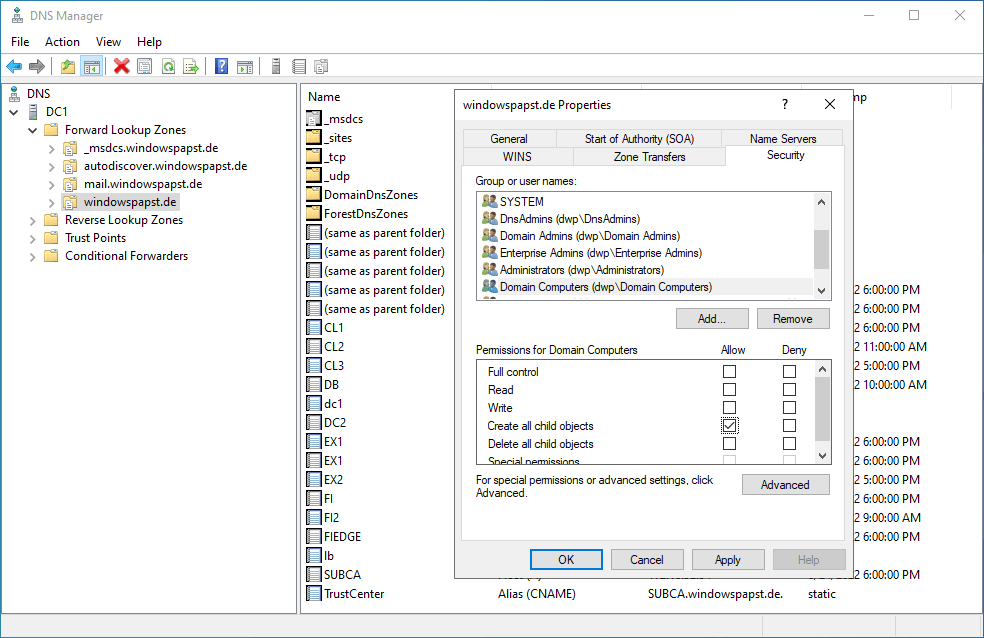
Task: Collapse the DC1 server node
Action: 14,112
